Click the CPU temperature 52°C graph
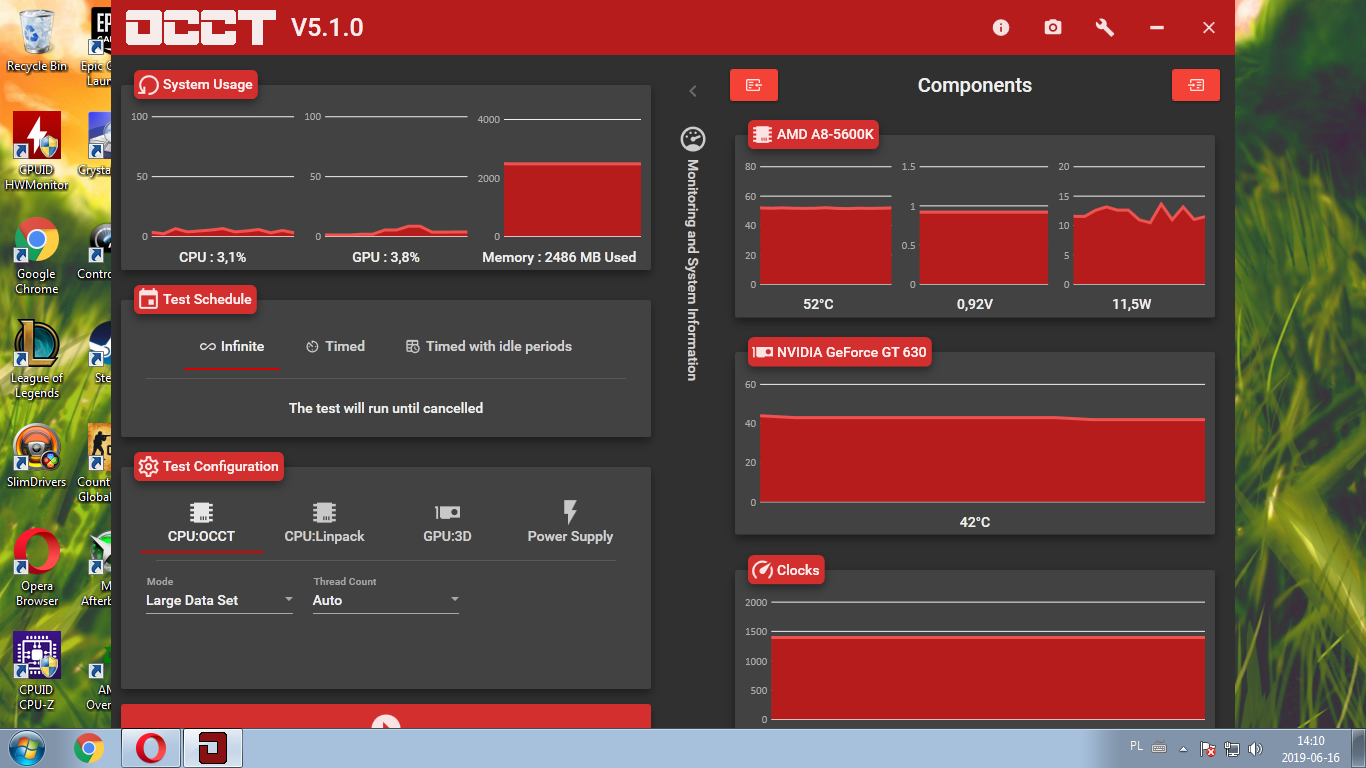The height and width of the screenshot is (768, 1366). coord(825,226)
